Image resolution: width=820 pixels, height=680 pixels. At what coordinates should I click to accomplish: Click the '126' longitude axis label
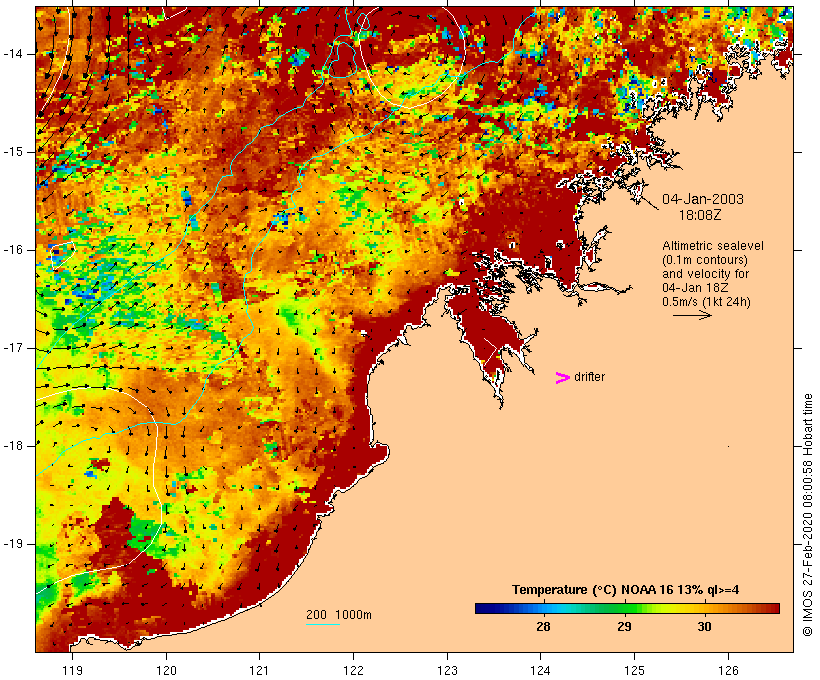point(728,670)
